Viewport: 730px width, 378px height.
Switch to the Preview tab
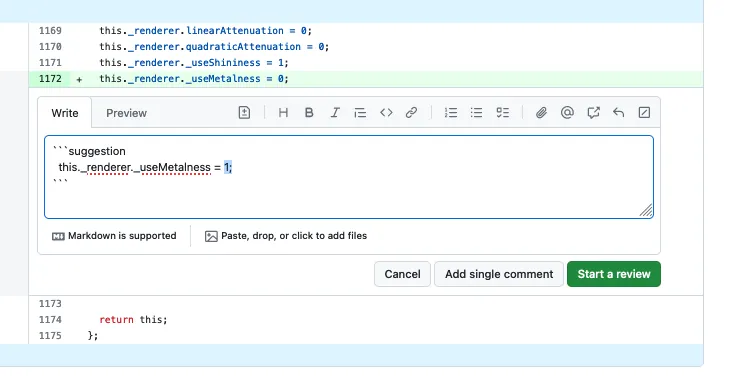pyautogui.click(x=126, y=113)
